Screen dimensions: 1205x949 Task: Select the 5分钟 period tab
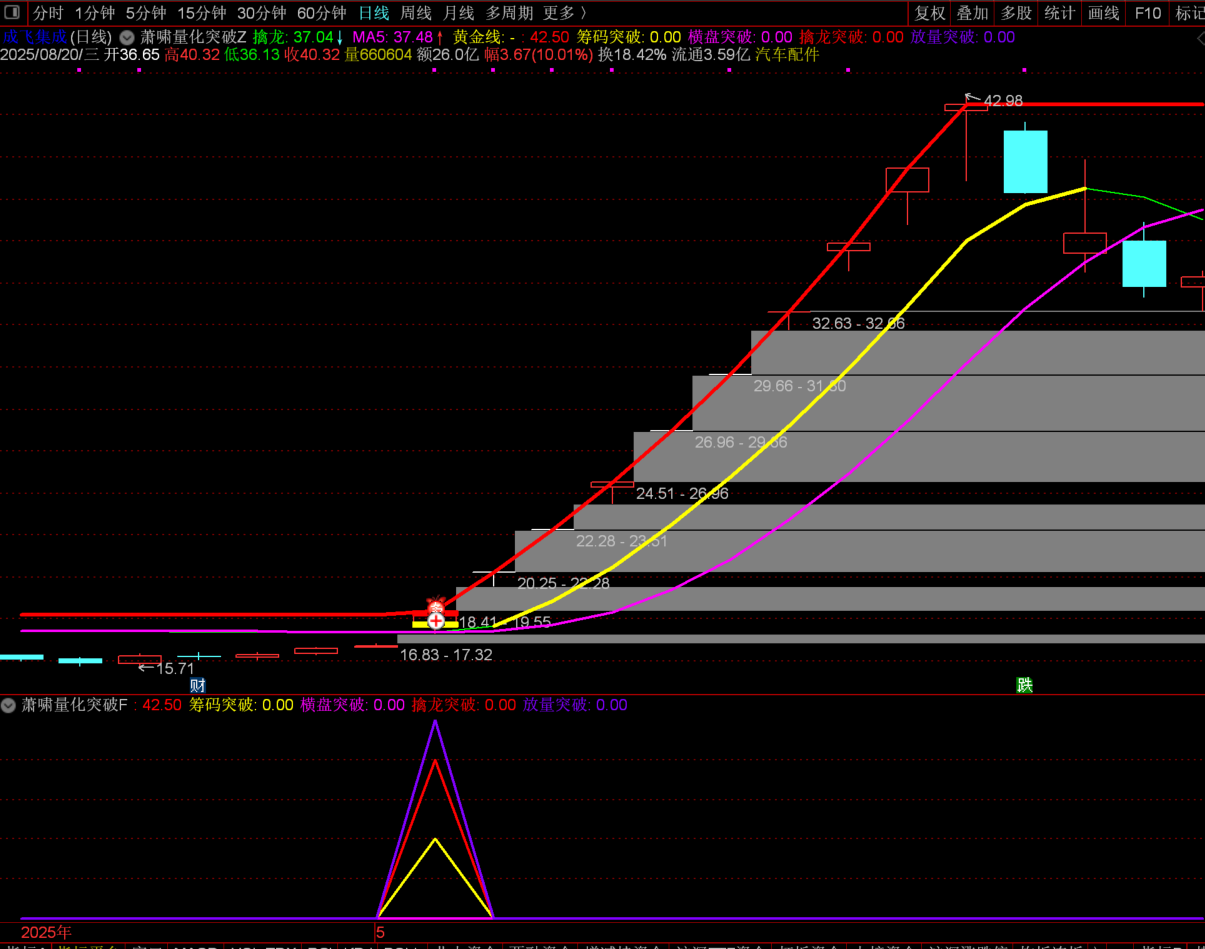pyautogui.click(x=146, y=13)
